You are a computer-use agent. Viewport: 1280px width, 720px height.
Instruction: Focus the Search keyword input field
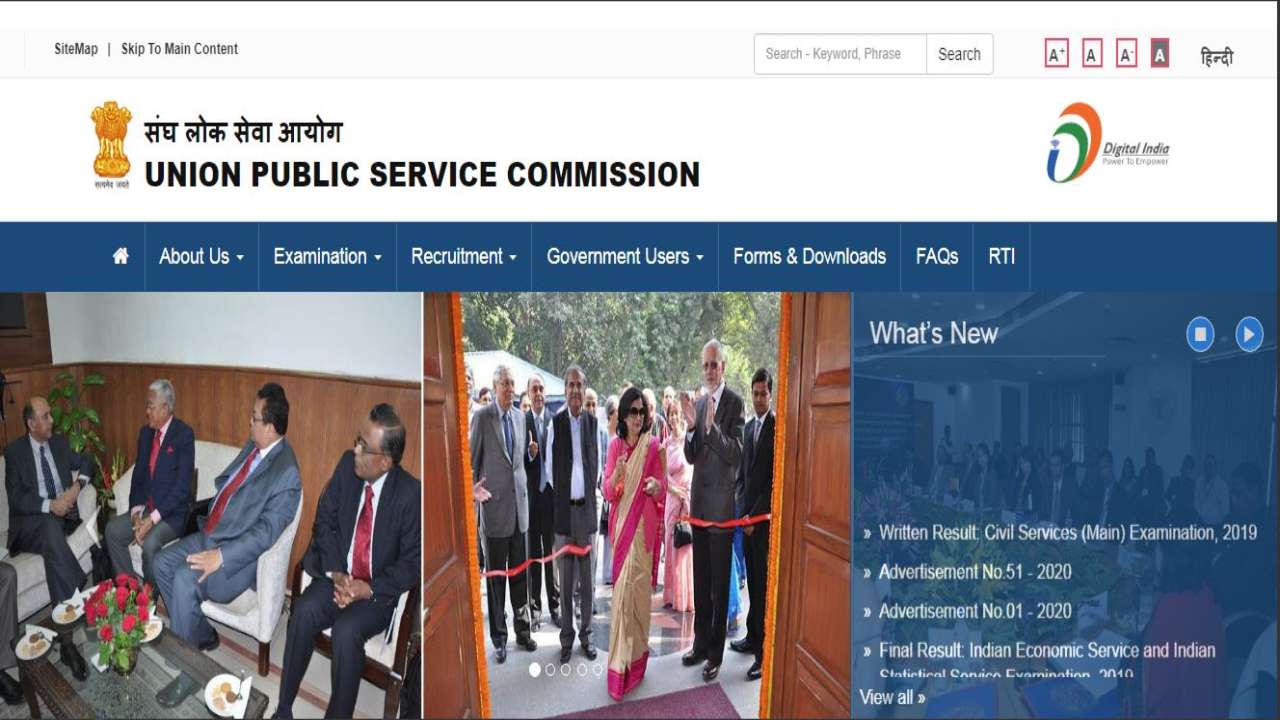point(840,54)
